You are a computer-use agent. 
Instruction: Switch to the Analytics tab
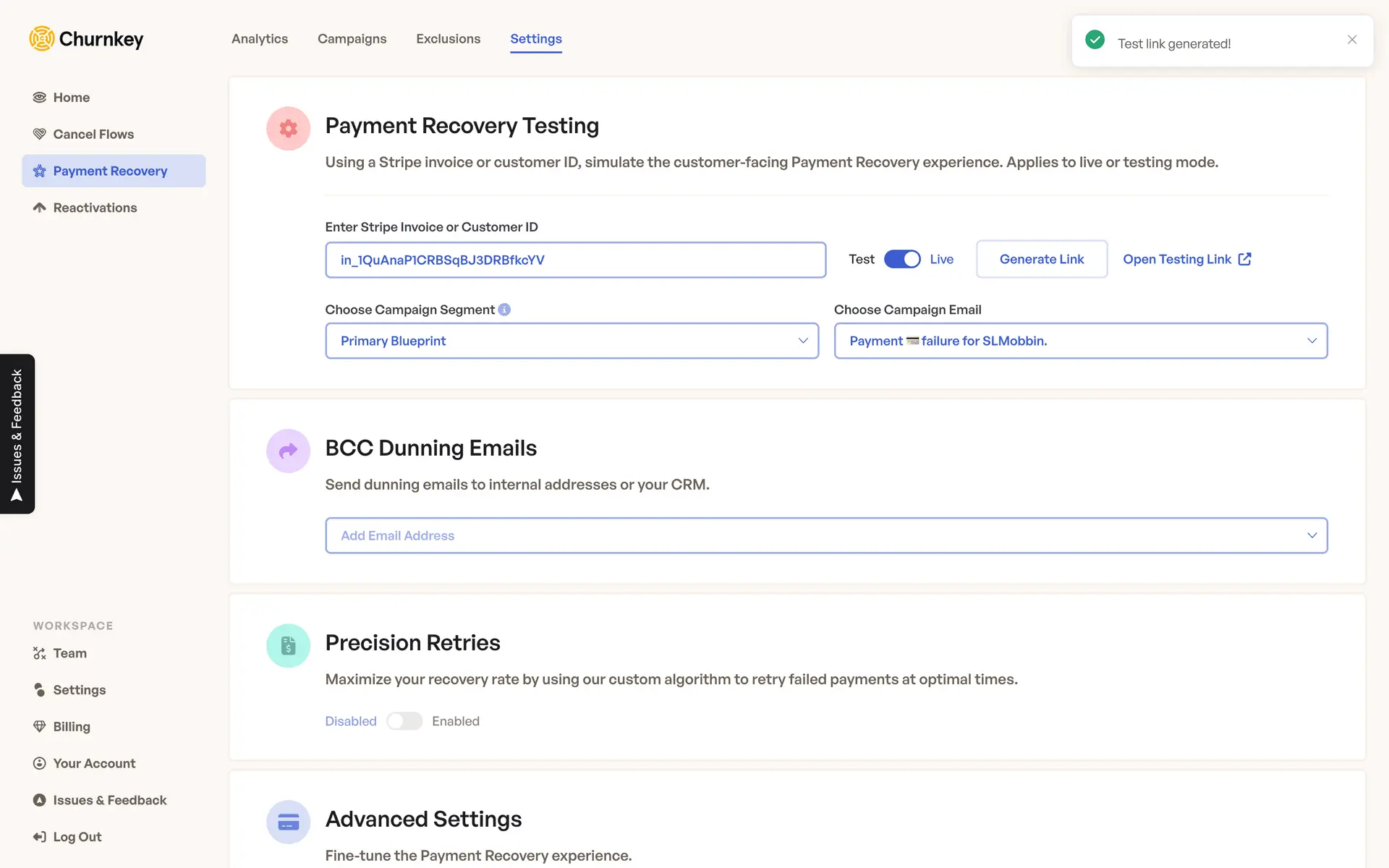pyautogui.click(x=260, y=39)
